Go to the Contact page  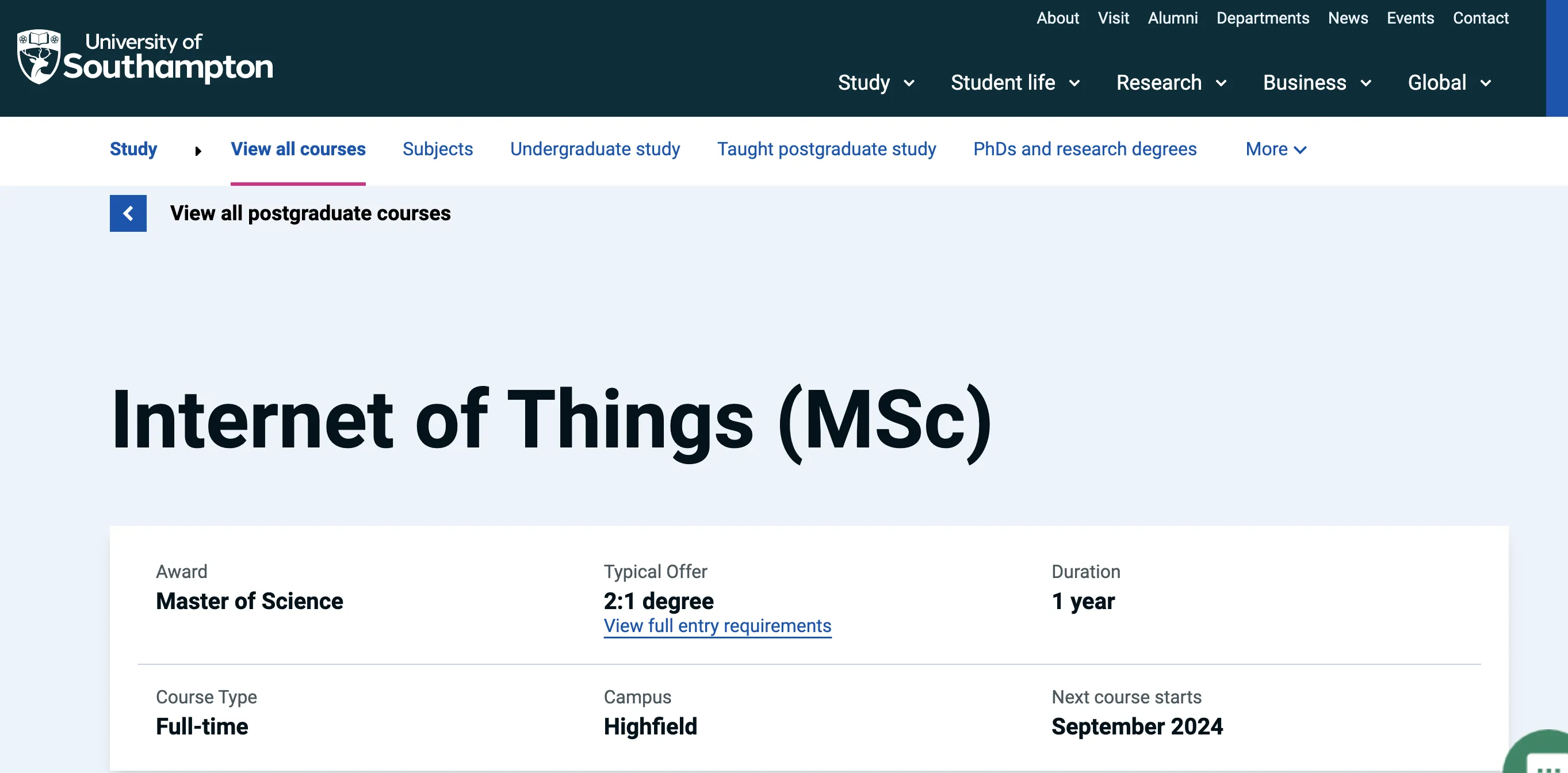(1480, 18)
